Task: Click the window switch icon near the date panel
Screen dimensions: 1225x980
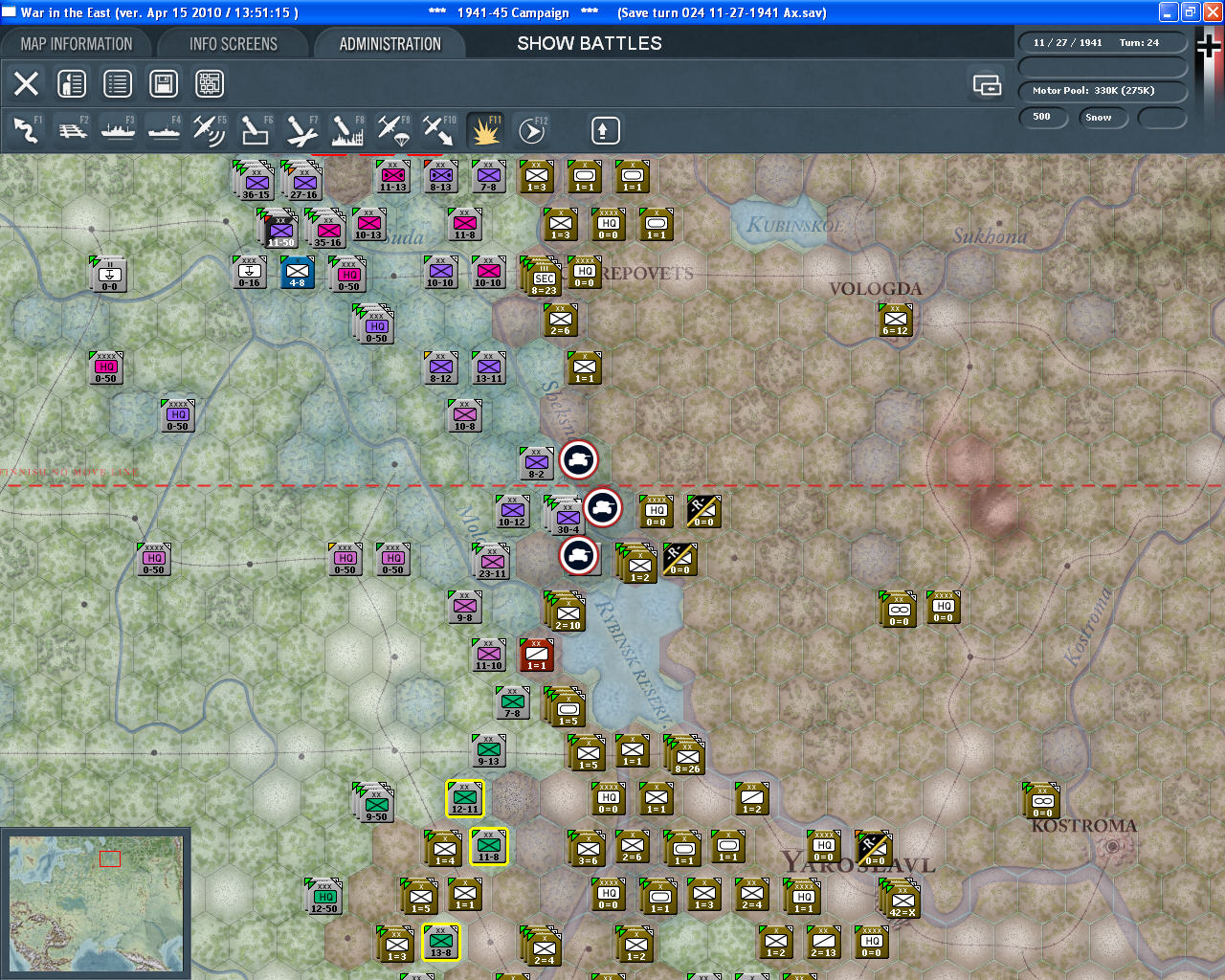Action: click(x=987, y=85)
